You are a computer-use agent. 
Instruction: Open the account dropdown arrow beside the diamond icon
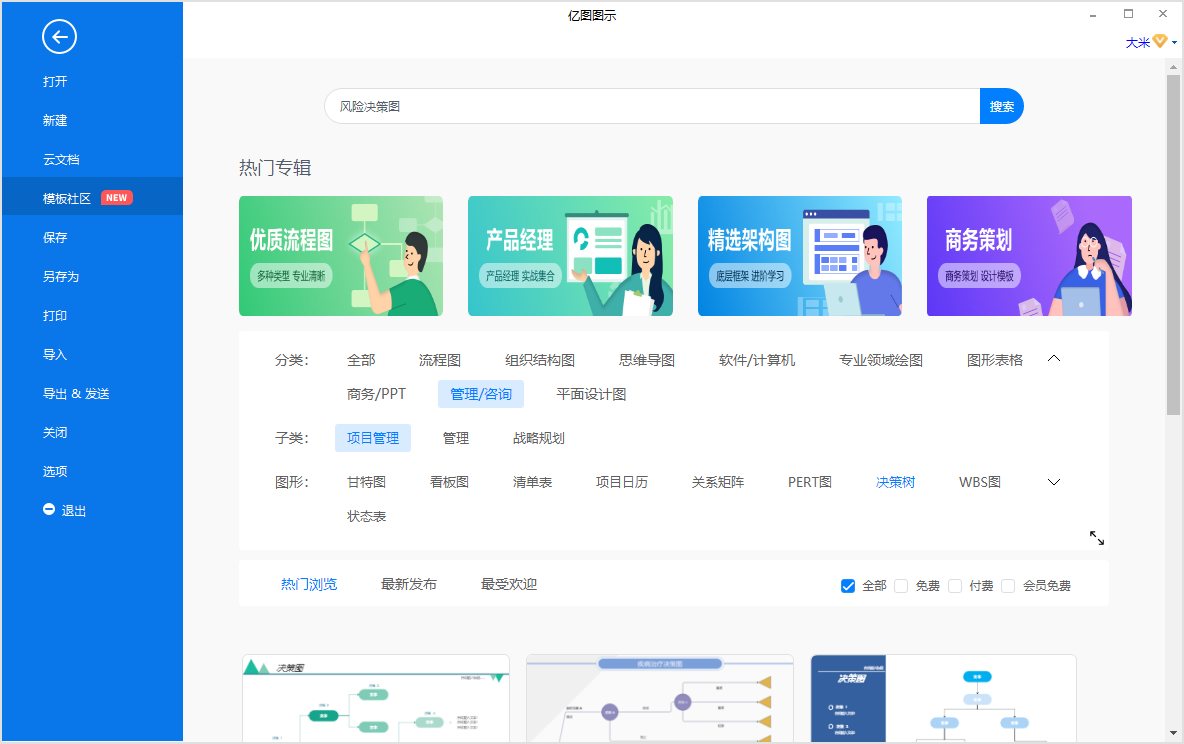coord(1174,42)
